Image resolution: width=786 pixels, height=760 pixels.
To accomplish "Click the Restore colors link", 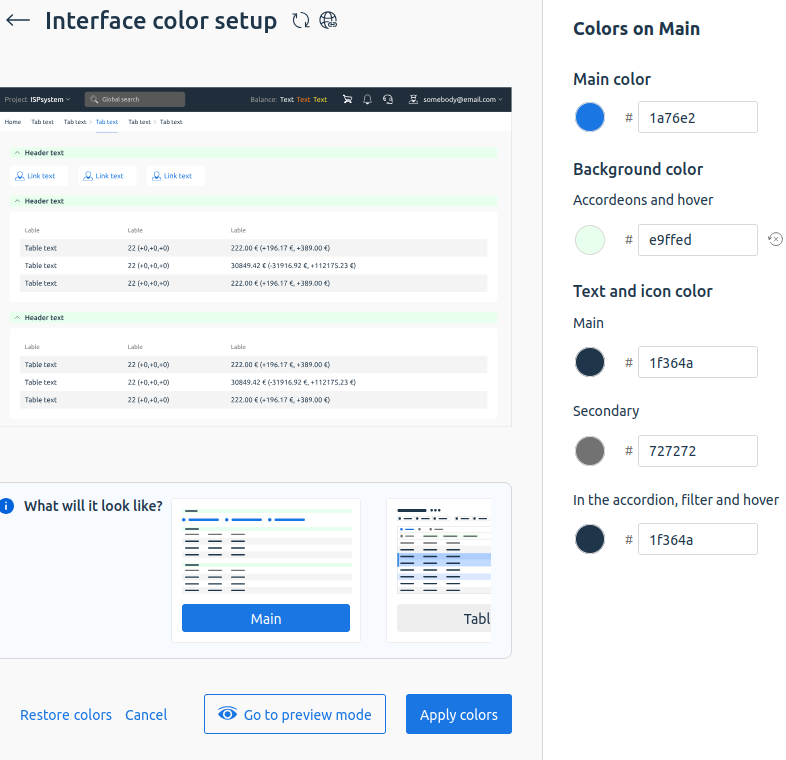I will 66,715.
